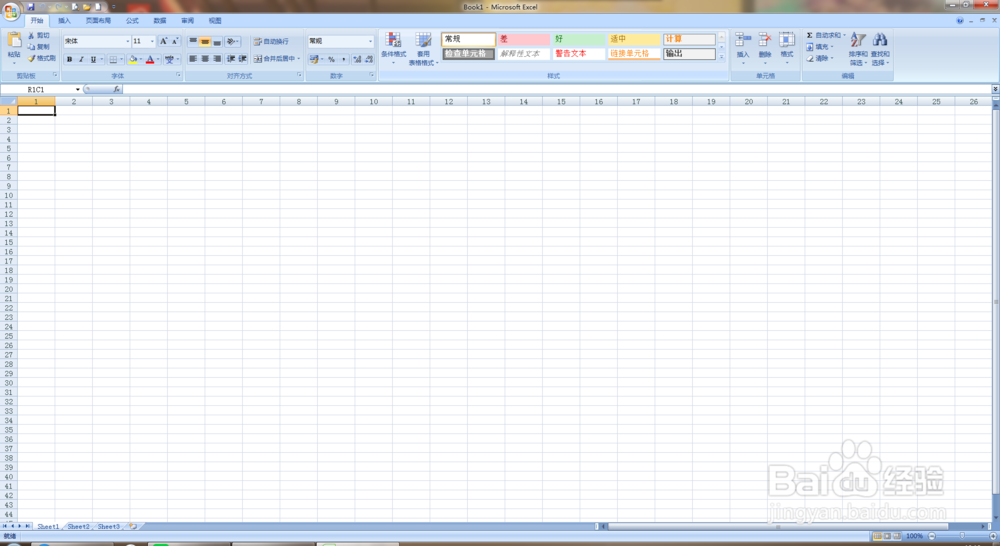Click Clear (清除) button
1000x546 pixels.
pyautogui.click(x=820, y=59)
